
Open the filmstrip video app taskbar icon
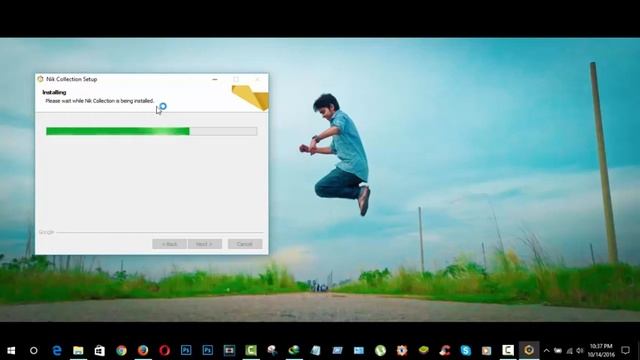pos(229,350)
